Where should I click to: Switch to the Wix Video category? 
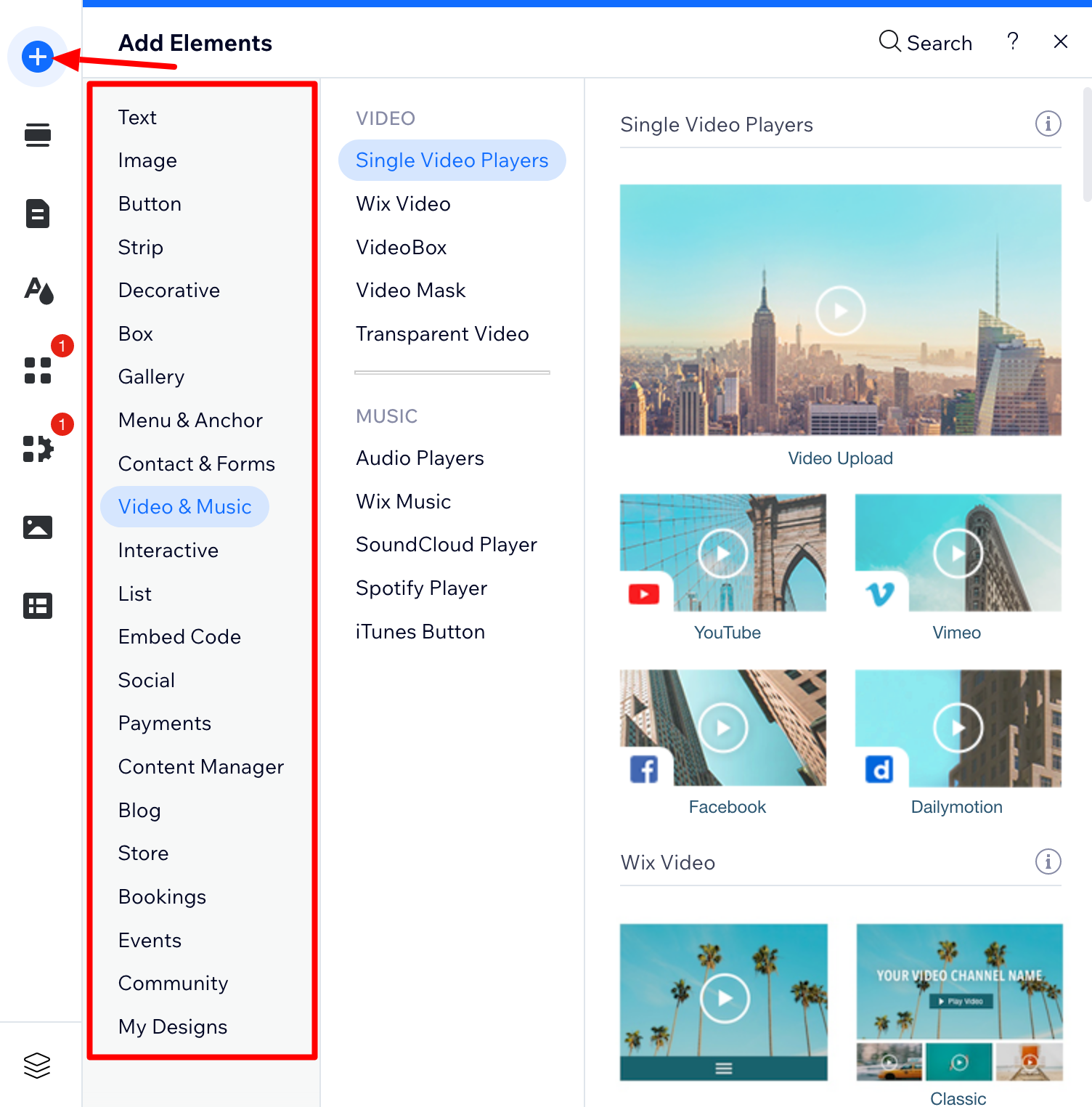403,203
